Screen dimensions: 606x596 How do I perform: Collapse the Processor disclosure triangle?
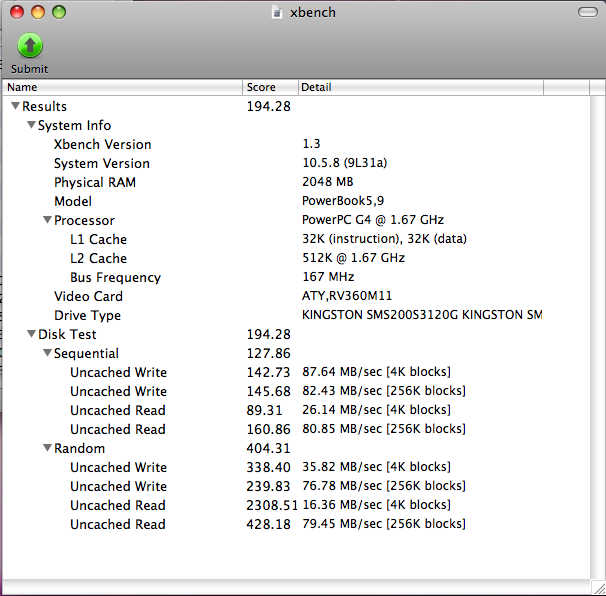[48, 220]
